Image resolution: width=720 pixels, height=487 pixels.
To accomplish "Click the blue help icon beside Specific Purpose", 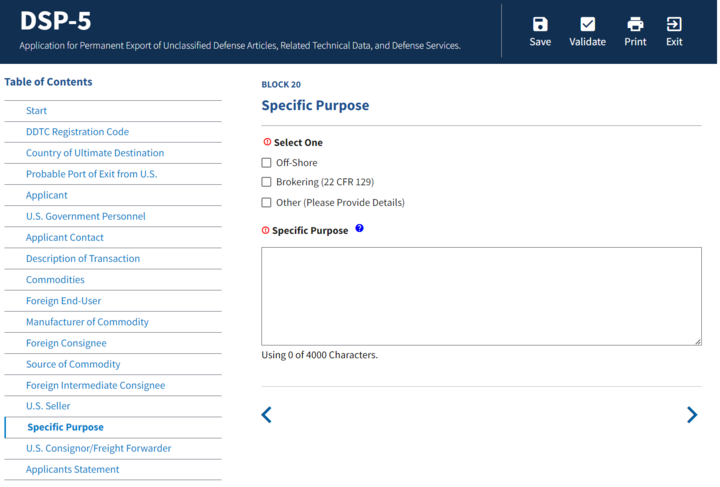I will point(360,229).
